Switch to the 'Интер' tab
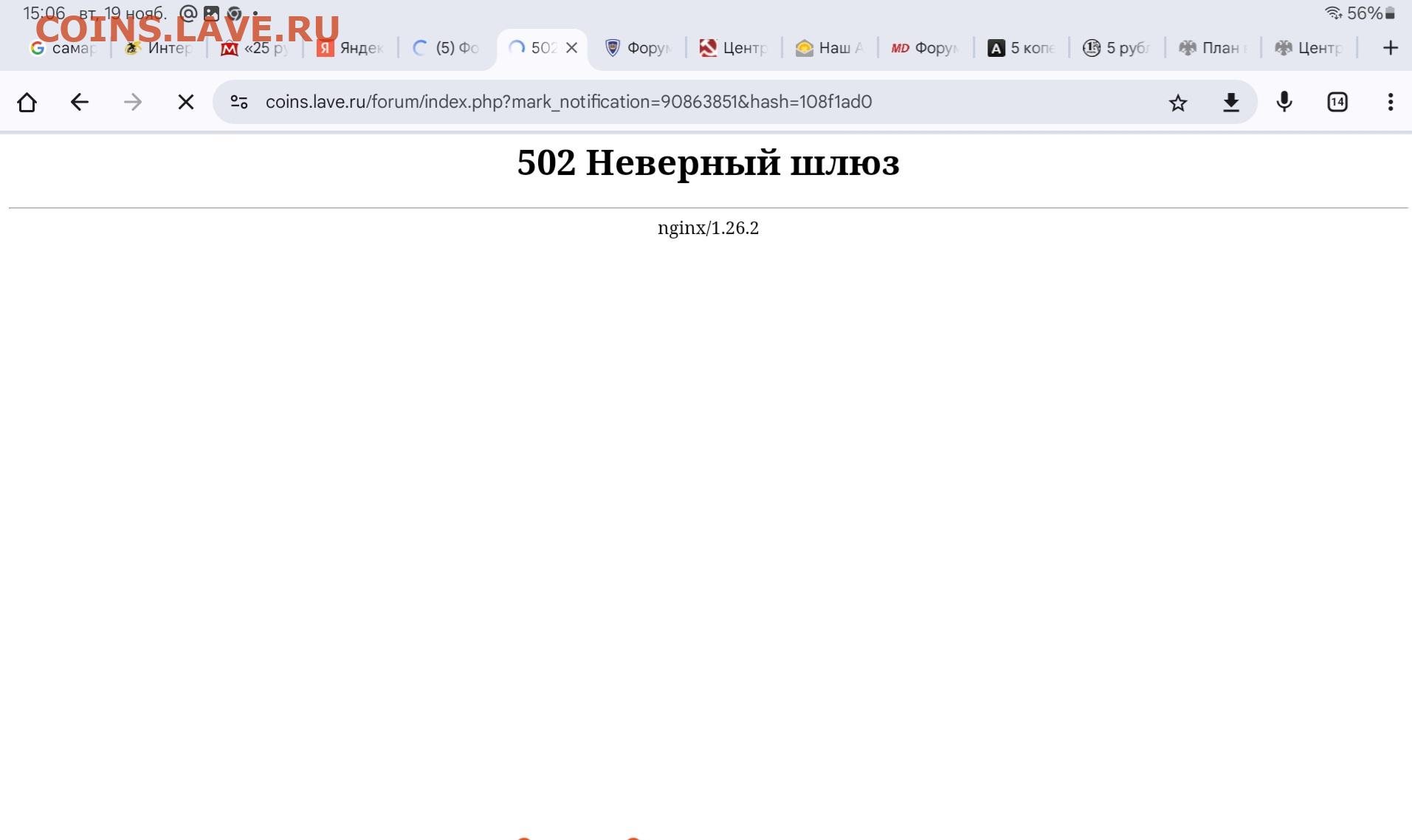 coord(159,48)
